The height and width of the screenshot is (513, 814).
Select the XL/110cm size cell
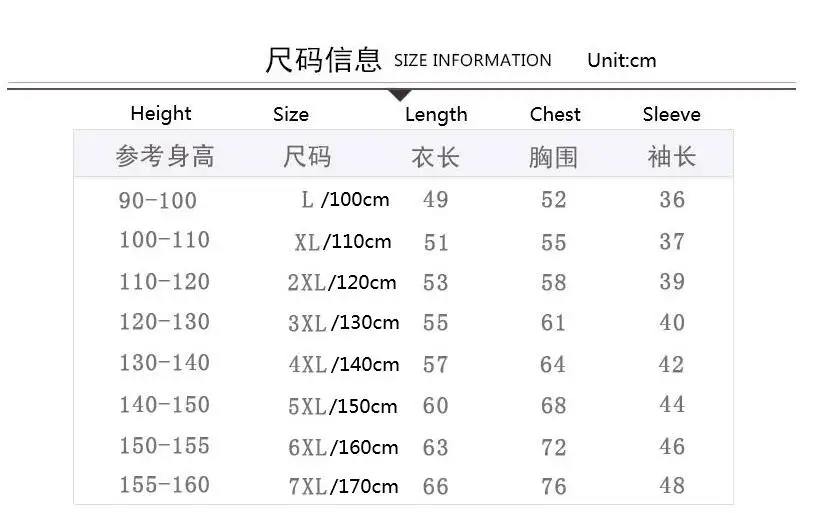(x=343, y=242)
